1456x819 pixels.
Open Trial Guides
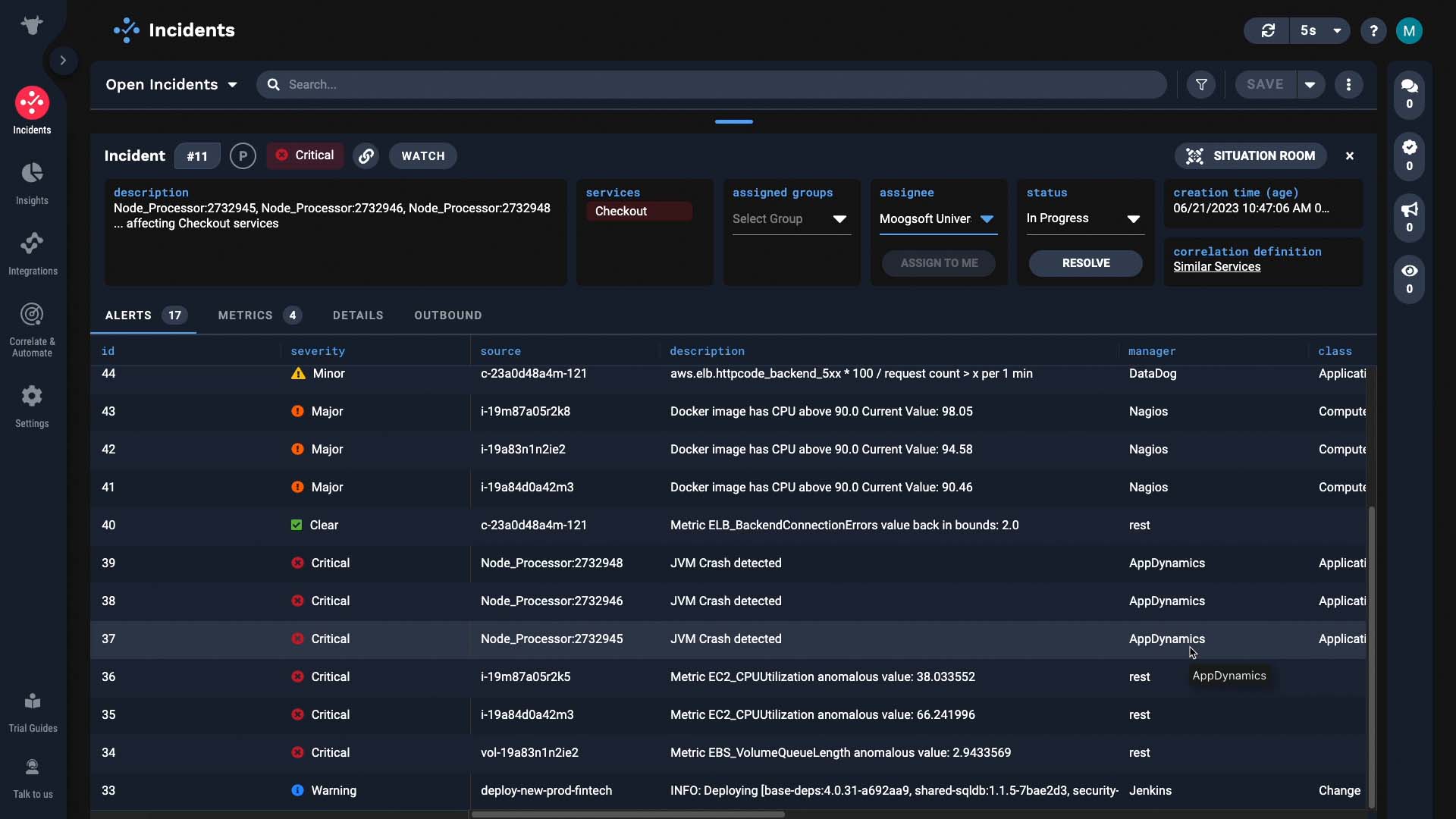[x=32, y=712]
